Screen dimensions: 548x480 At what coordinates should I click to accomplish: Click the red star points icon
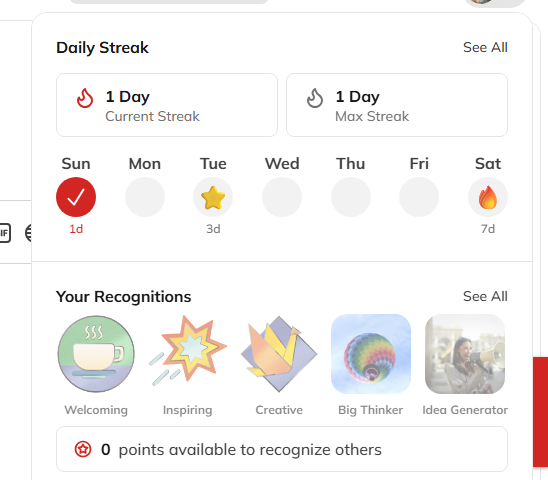(83, 449)
